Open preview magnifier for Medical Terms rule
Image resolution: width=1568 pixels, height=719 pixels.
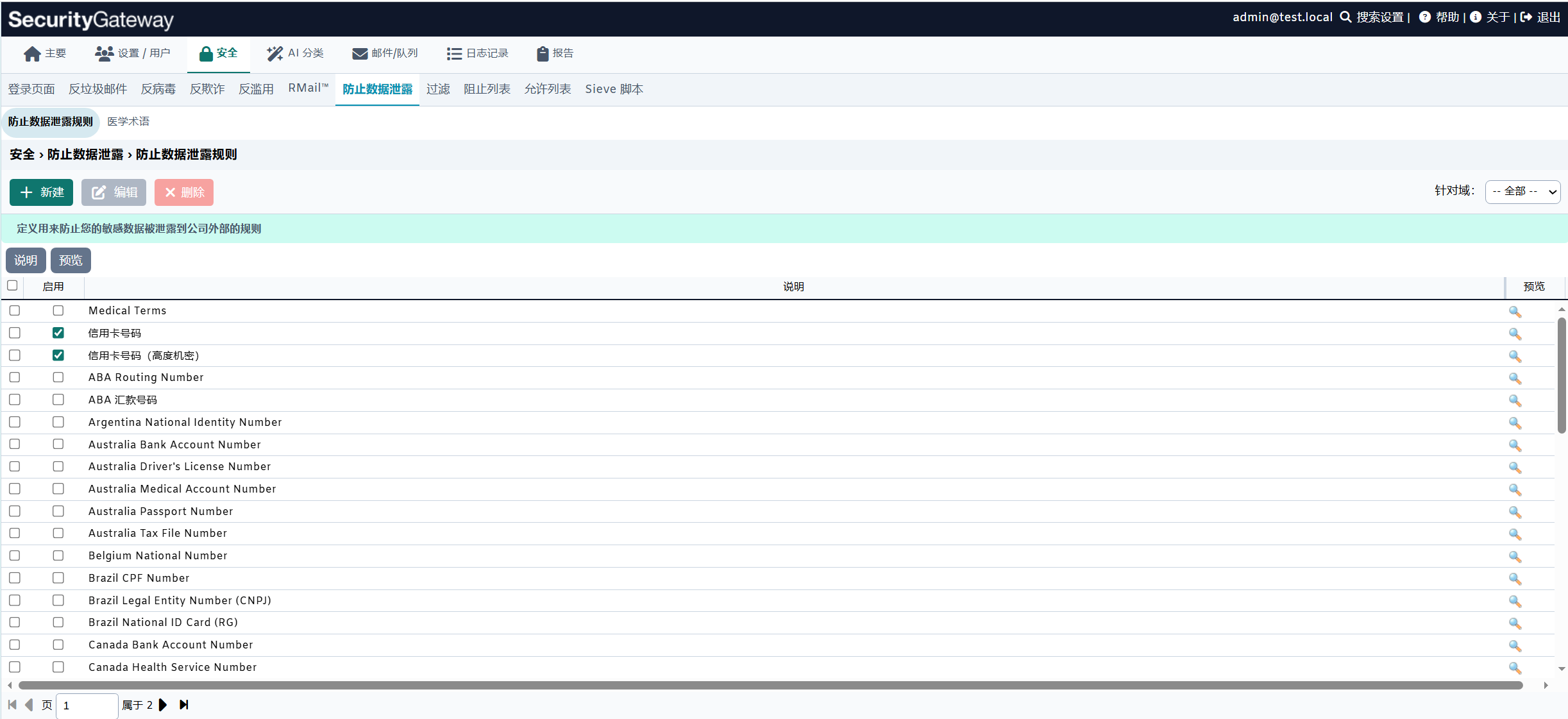1515,312
